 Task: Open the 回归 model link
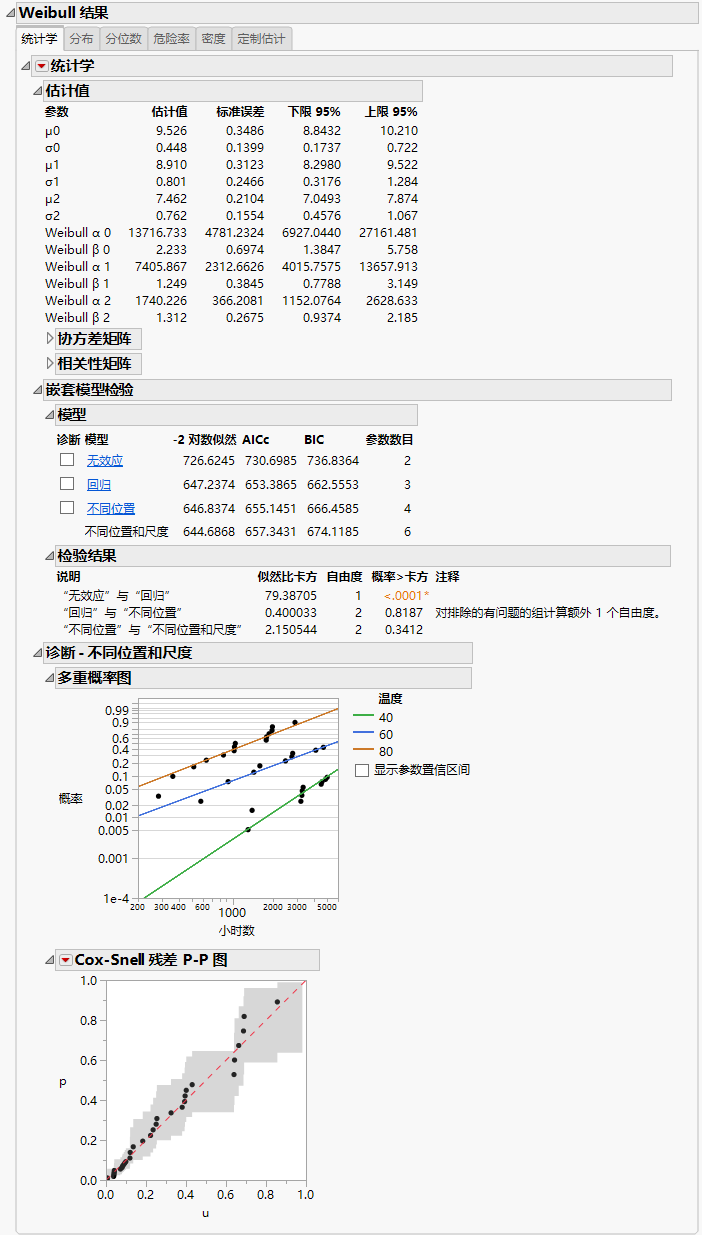[99, 485]
